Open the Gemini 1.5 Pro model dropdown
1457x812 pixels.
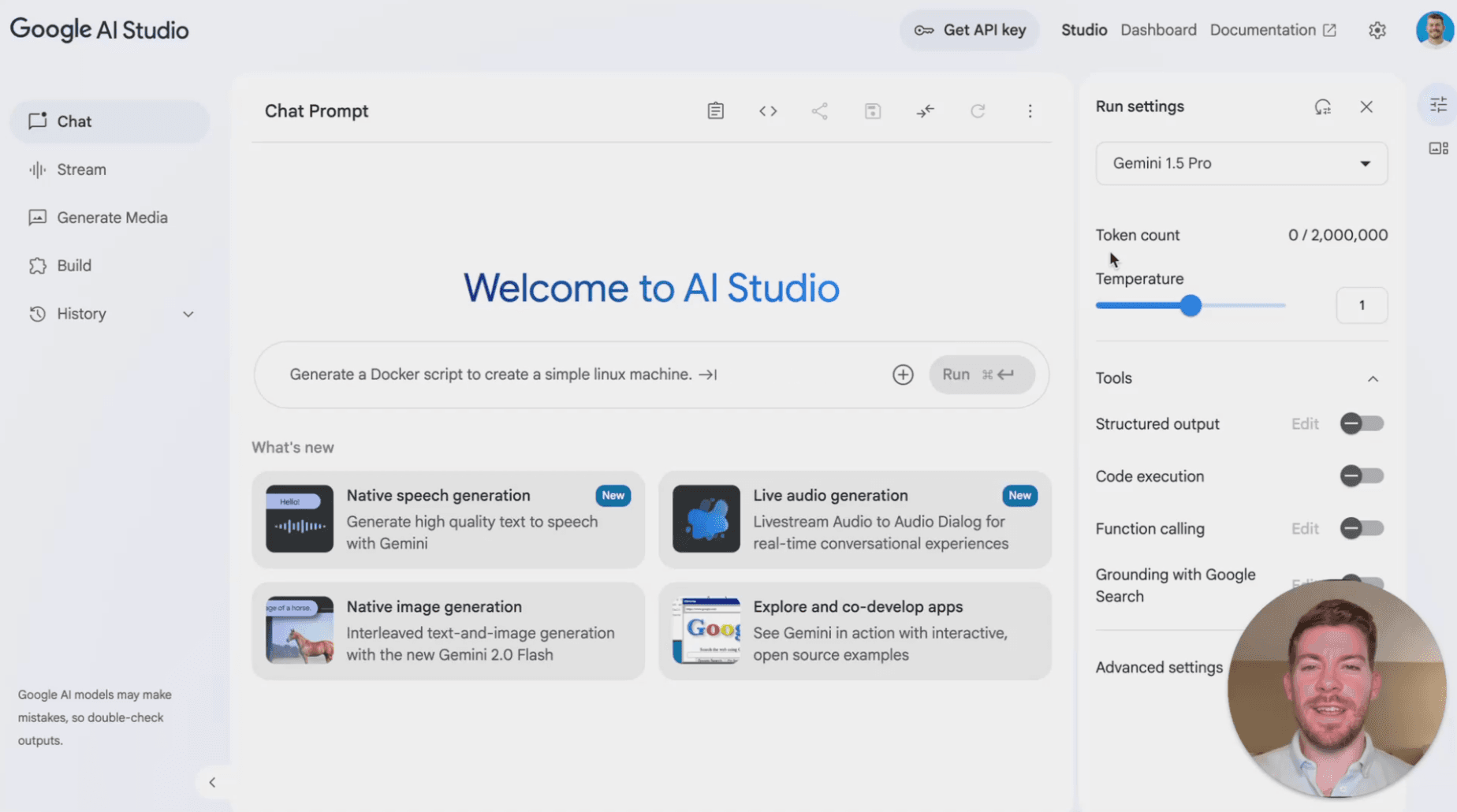[1241, 163]
